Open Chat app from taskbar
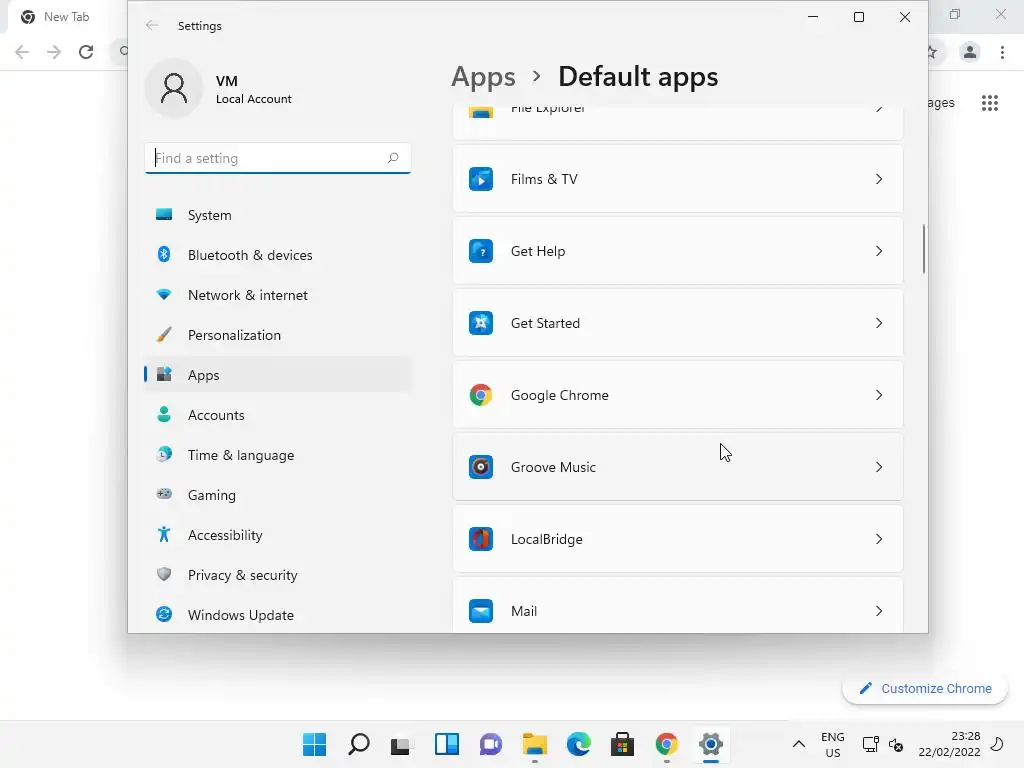 [x=490, y=744]
